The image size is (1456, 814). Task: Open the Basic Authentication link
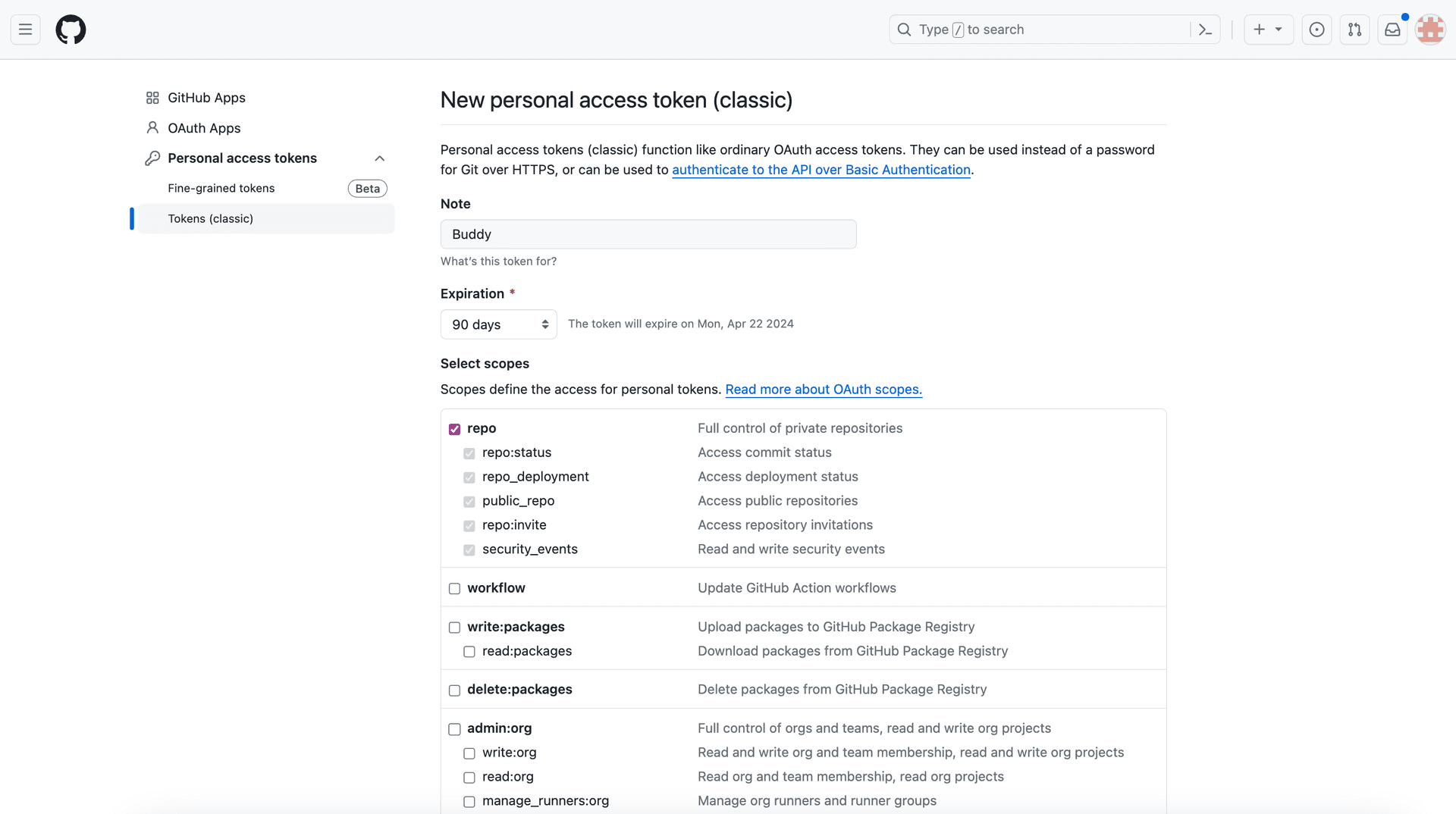(x=821, y=170)
